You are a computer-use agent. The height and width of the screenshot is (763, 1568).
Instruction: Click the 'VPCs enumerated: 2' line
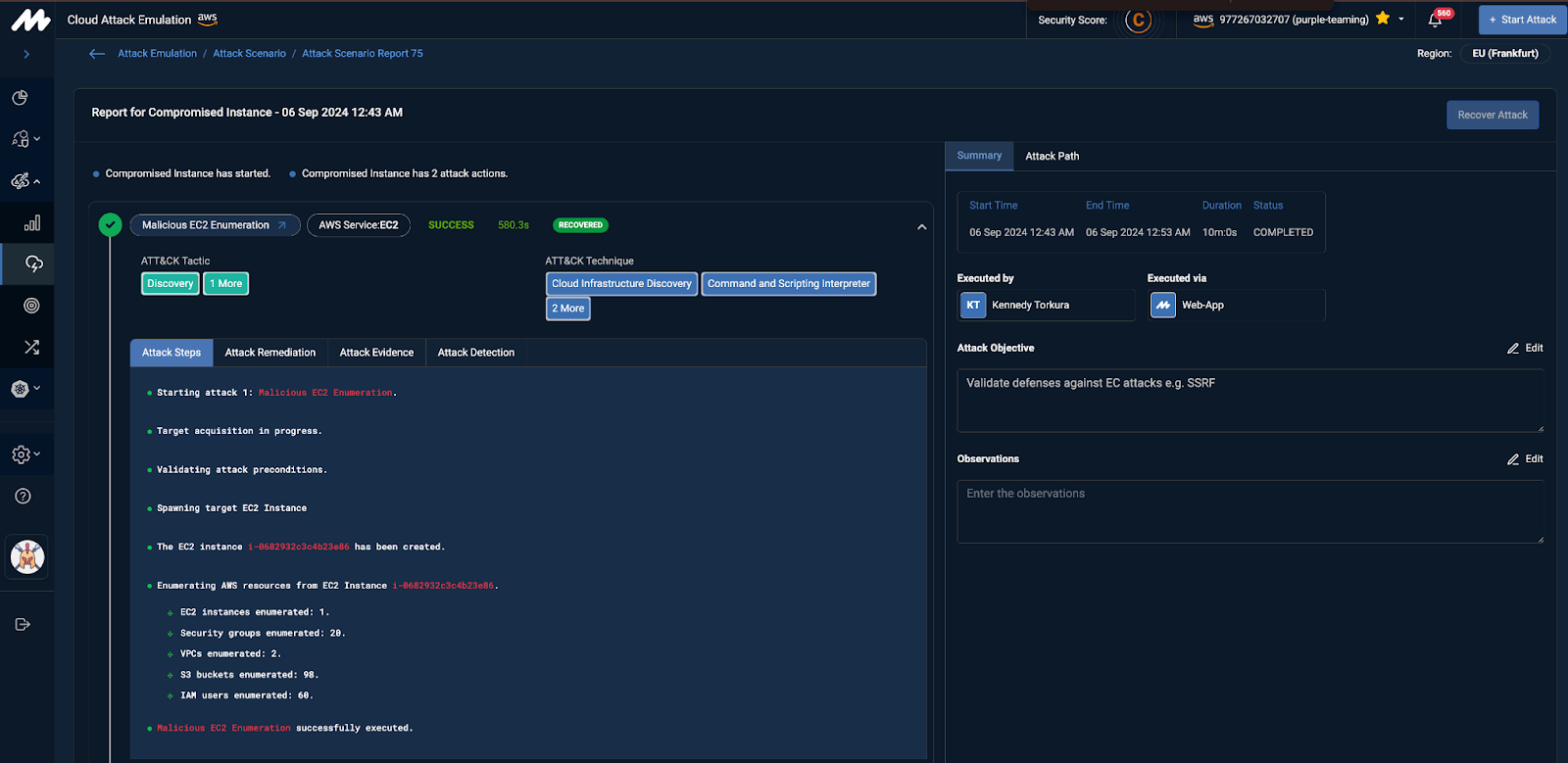coord(230,654)
